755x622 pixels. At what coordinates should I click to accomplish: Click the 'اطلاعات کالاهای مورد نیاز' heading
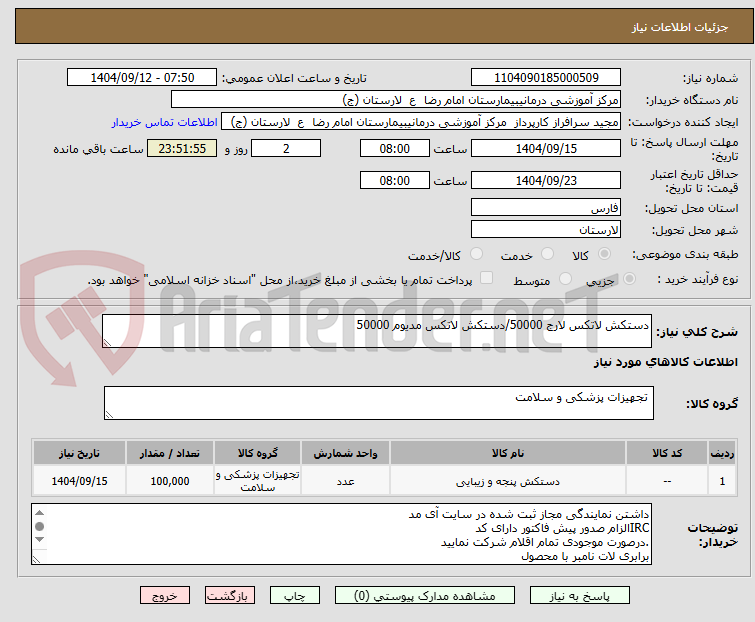click(665, 362)
